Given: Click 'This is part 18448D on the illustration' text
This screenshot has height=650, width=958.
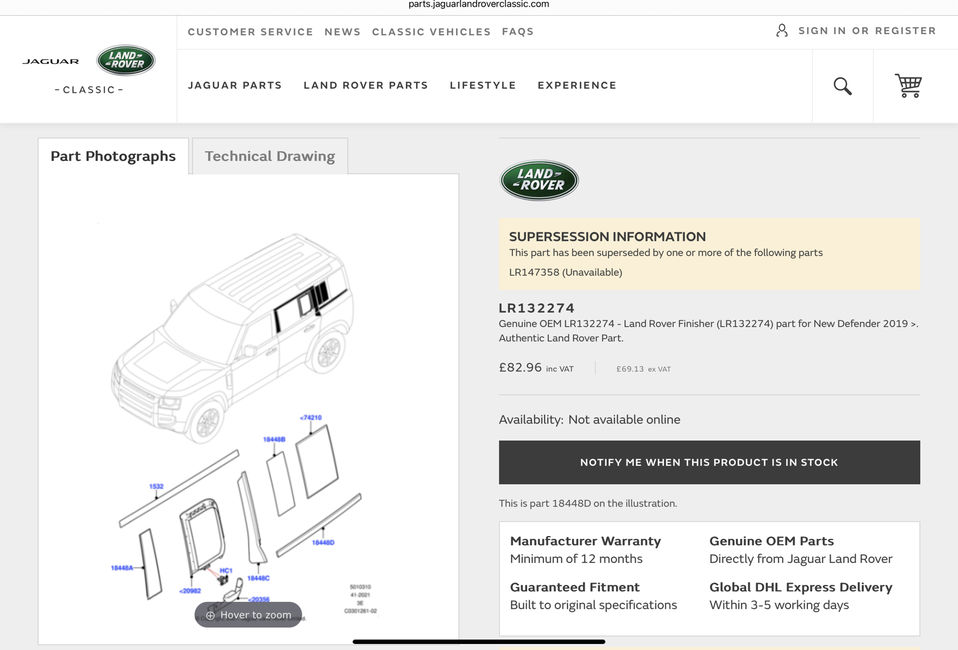Looking at the screenshot, I should 588,503.
